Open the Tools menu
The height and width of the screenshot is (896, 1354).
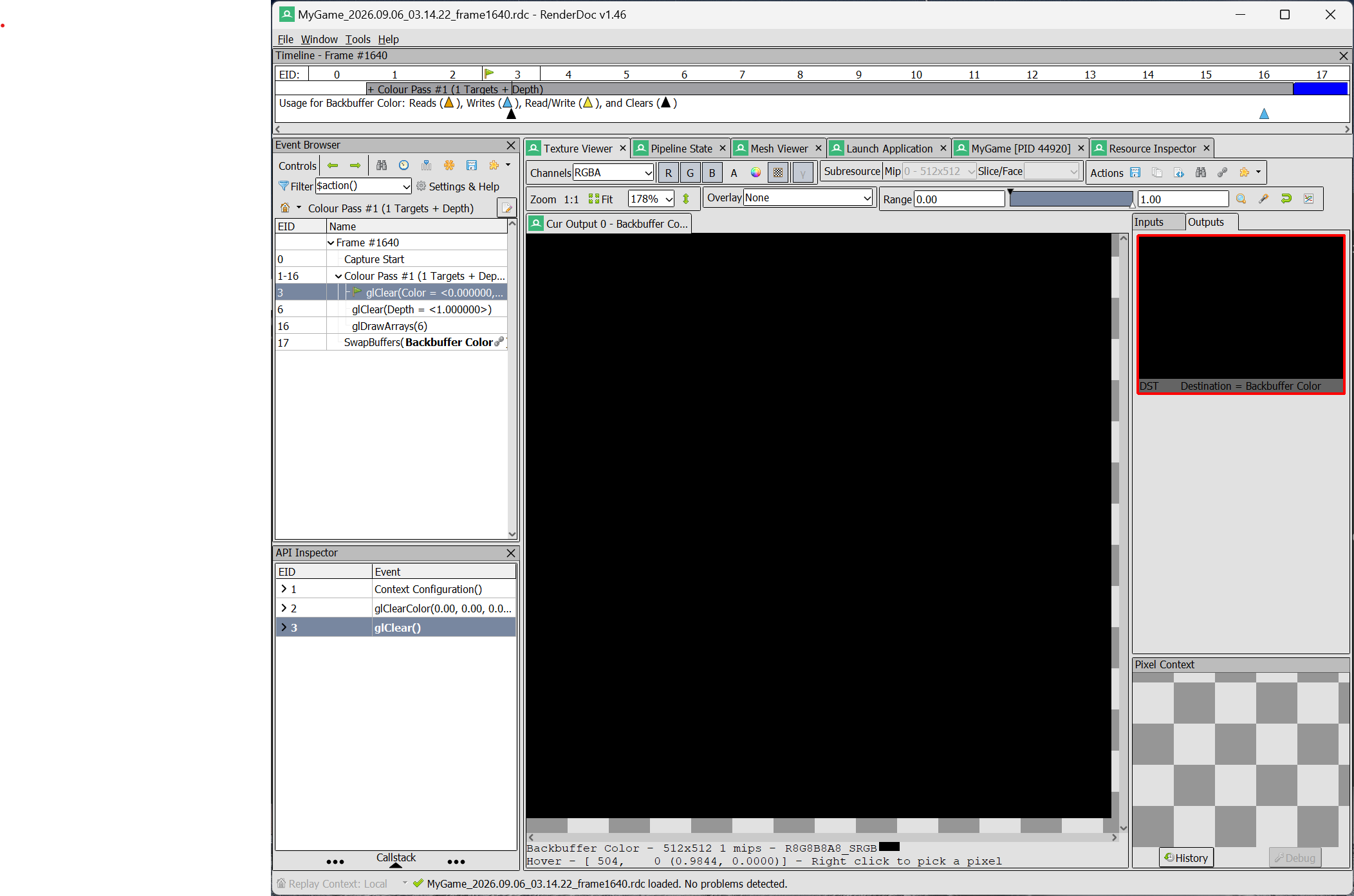(x=357, y=39)
